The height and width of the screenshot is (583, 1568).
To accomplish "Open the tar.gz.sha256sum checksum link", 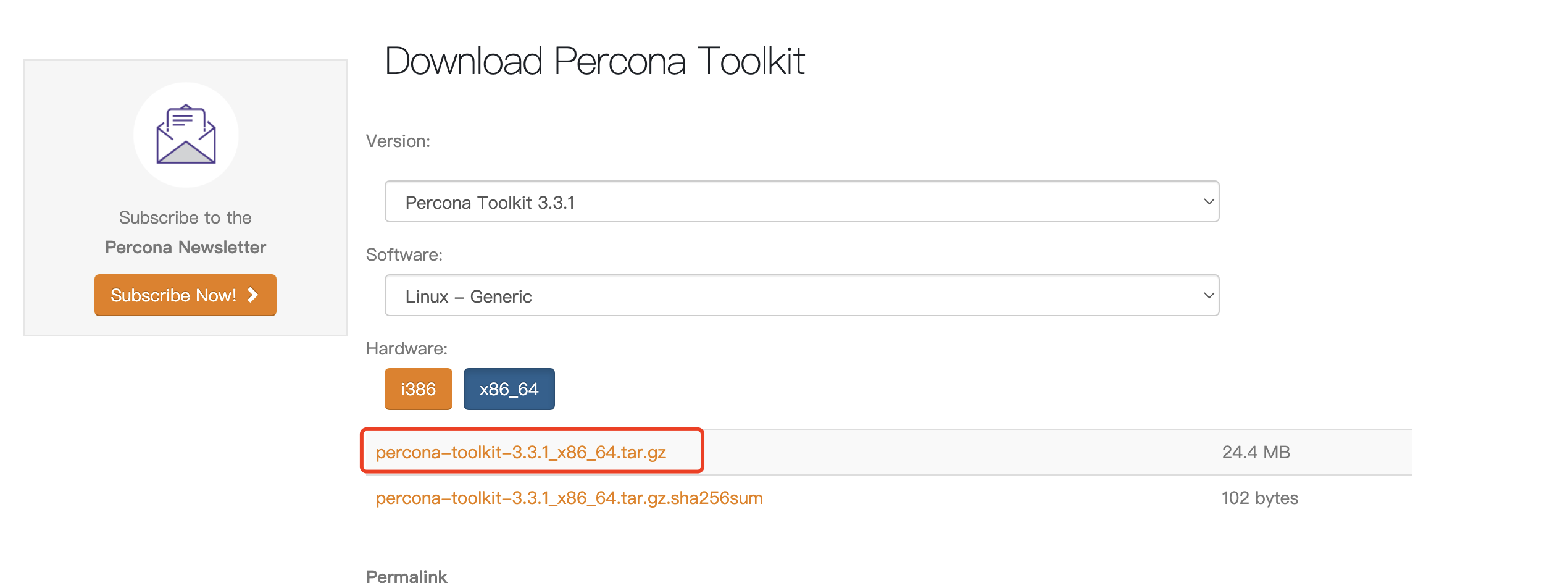I will [569, 498].
